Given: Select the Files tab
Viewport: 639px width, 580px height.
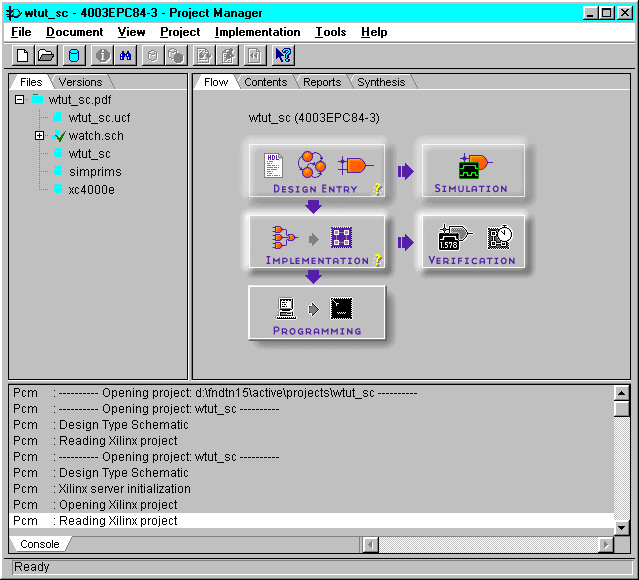Looking at the screenshot, I should pos(31,82).
